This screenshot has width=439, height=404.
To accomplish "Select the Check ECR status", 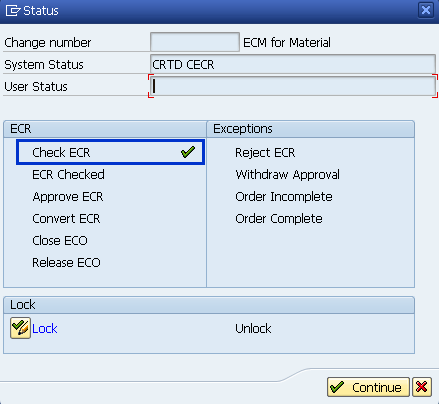I will pyautogui.click(x=61, y=153).
